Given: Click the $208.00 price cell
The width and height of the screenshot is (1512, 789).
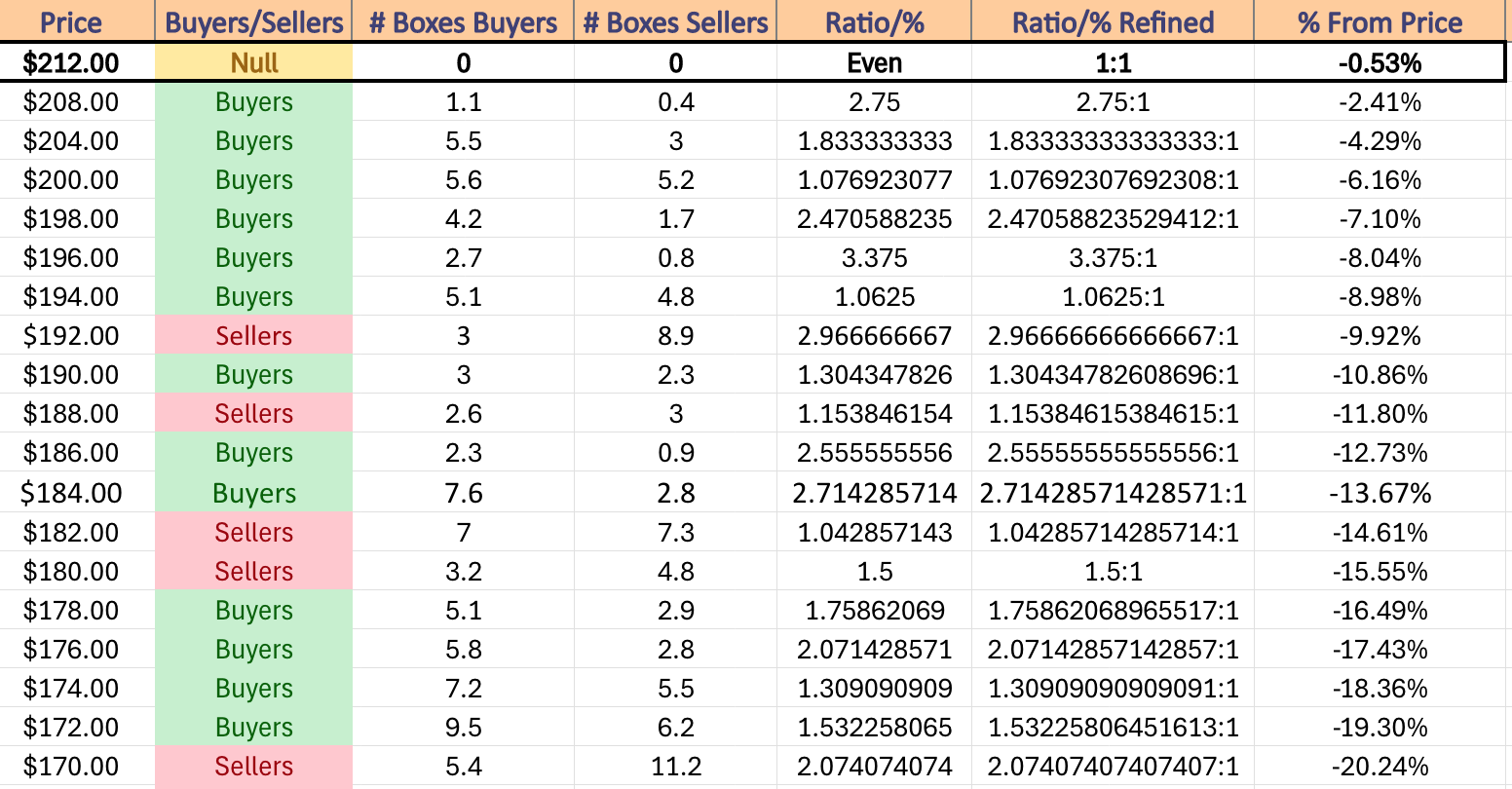Looking at the screenshot, I should point(78,101).
